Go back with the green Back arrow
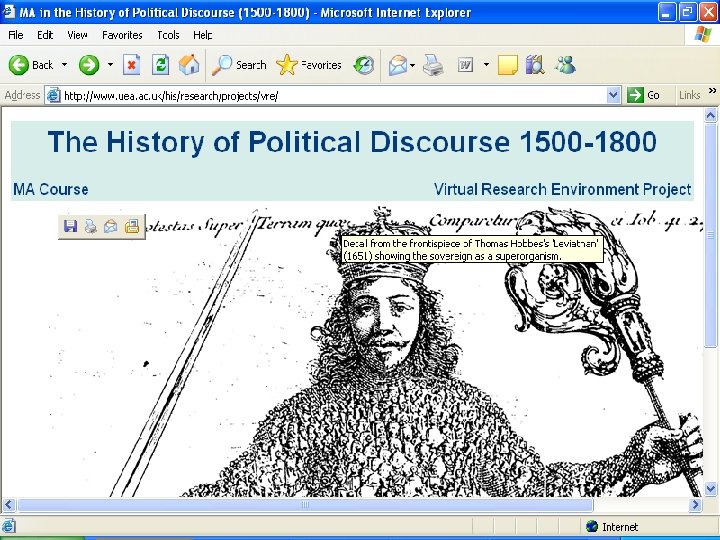720x540 pixels. (31, 65)
